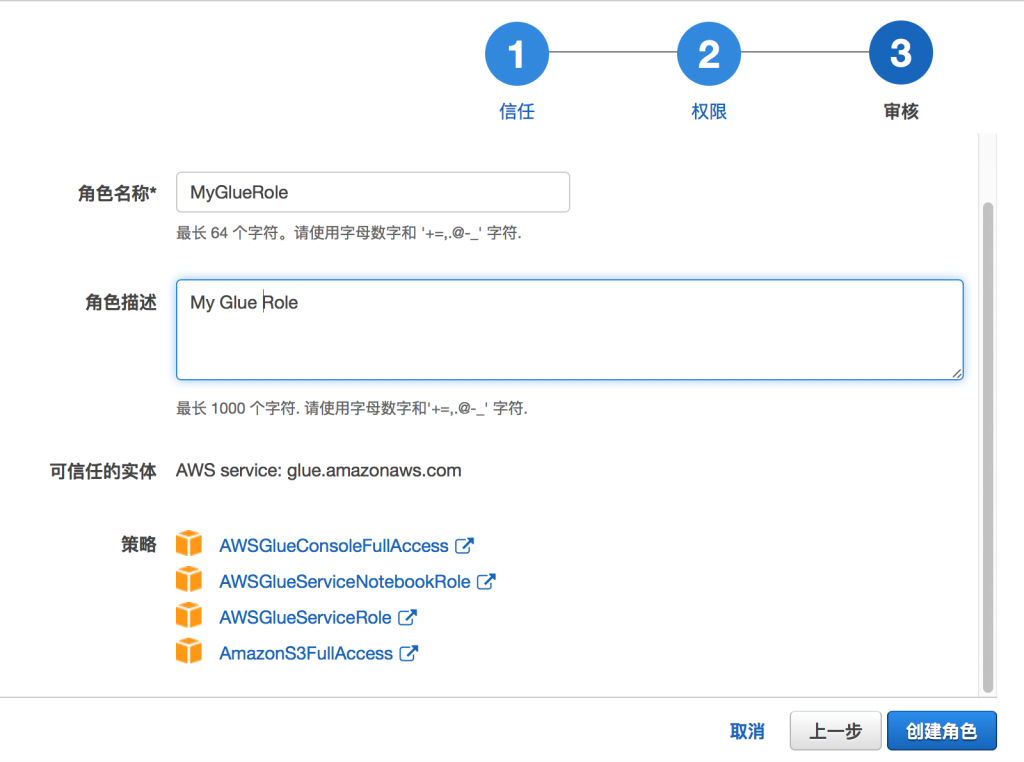Viewport: 1024px width, 762px height.
Task: Click the 可信任的实体 label
Action: click(103, 471)
